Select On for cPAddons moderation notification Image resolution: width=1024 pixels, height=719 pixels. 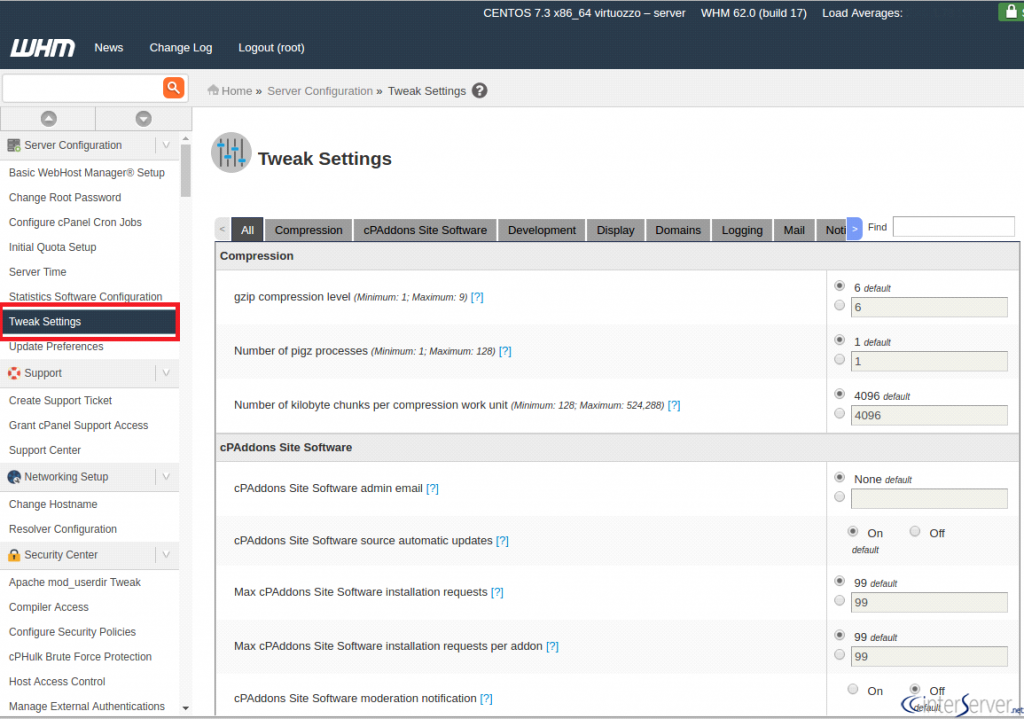click(x=852, y=689)
